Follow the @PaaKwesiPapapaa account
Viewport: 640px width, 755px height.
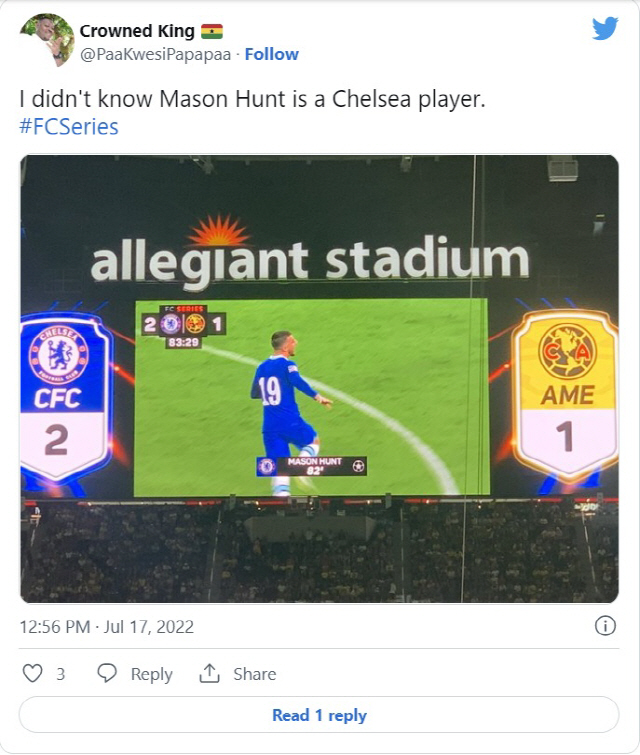[x=272, y=54]
